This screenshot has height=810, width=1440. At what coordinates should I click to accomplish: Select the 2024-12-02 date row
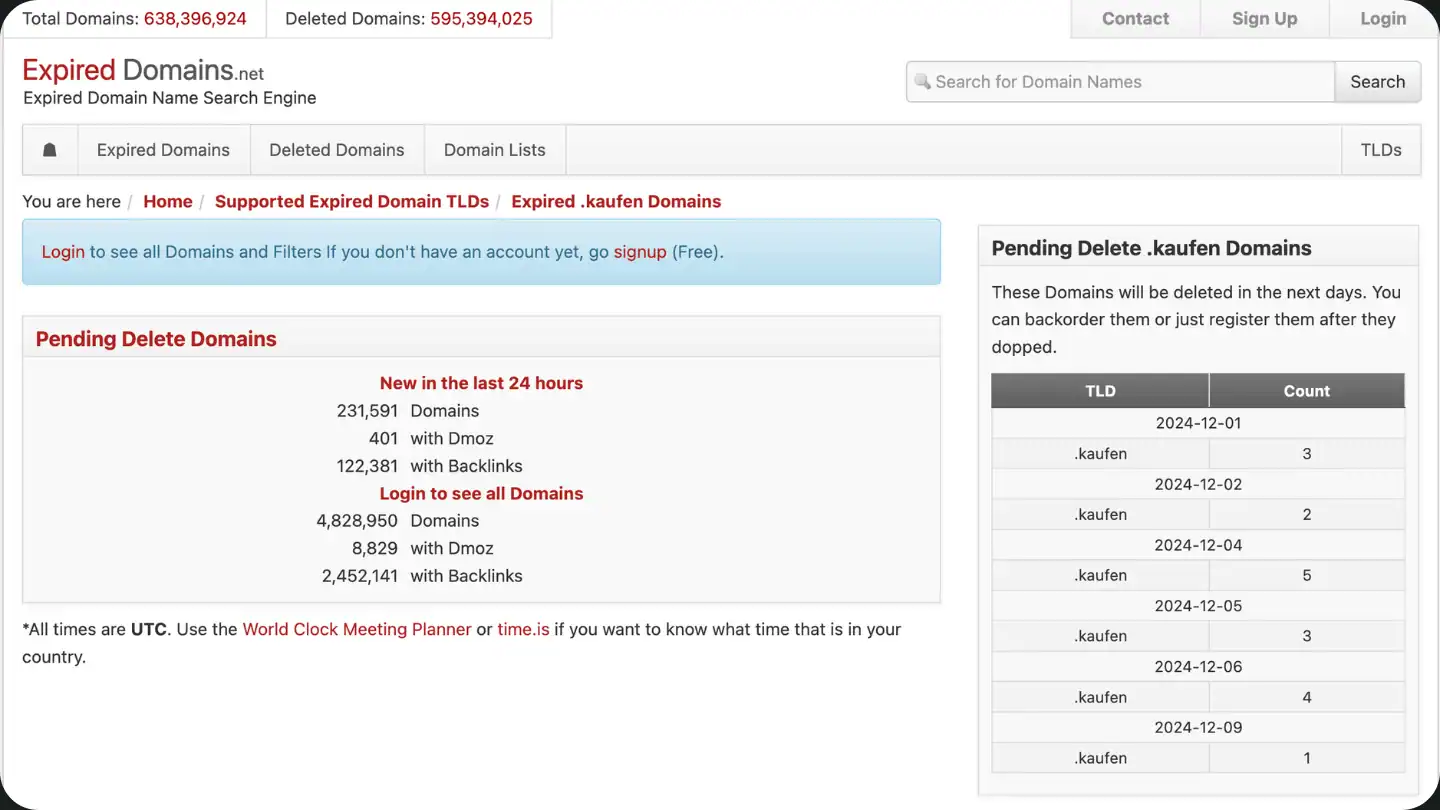click(1198, 484)
